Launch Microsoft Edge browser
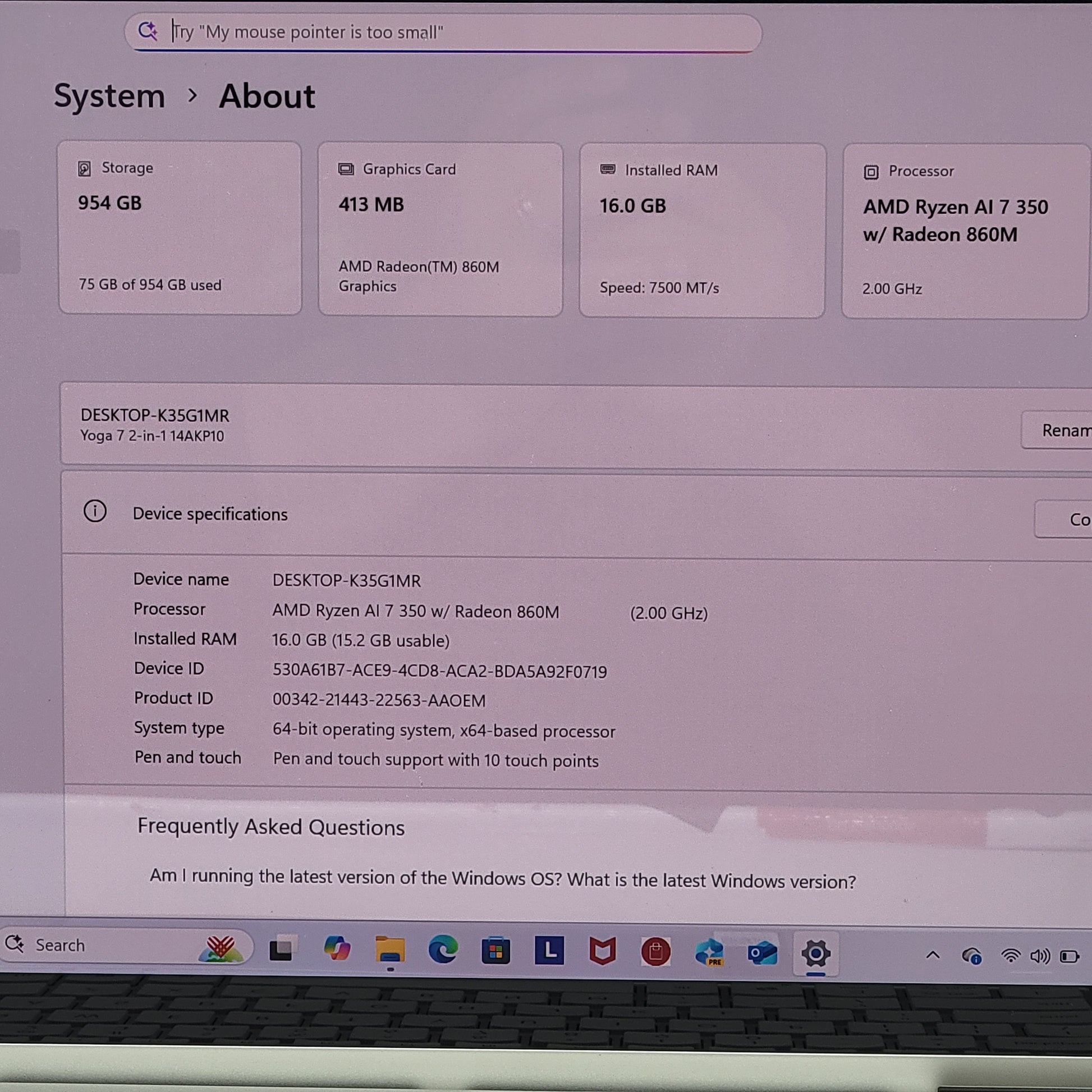1092x1092 pixels. point(443,950)
